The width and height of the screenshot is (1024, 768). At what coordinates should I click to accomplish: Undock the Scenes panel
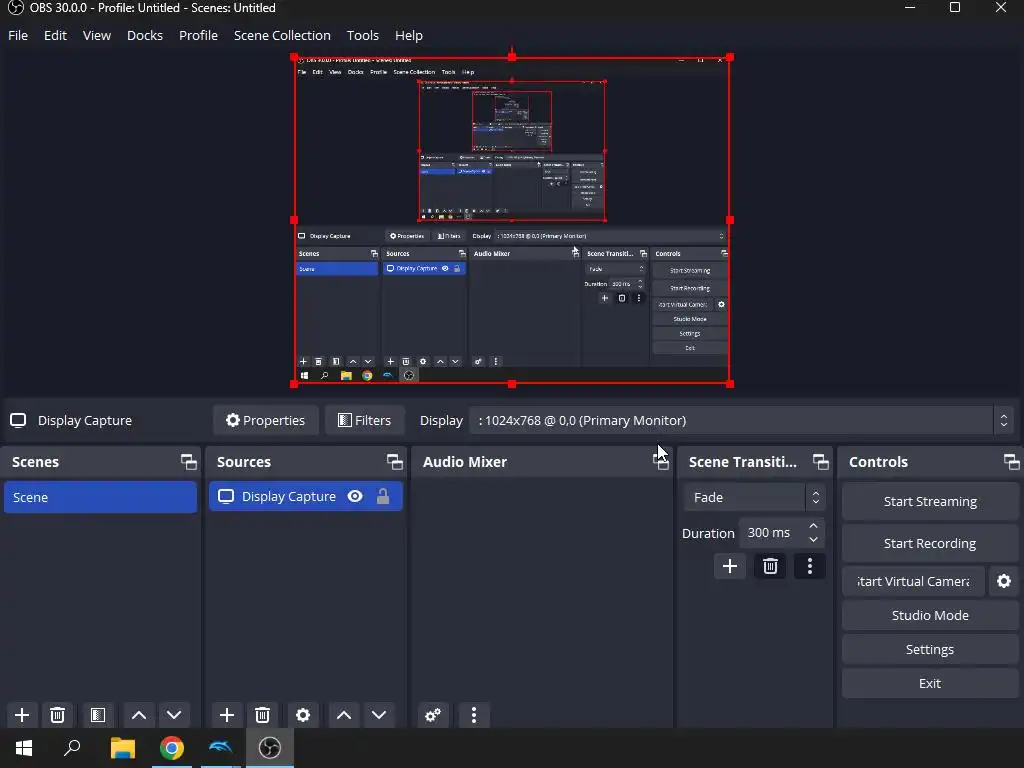point(189,462)
